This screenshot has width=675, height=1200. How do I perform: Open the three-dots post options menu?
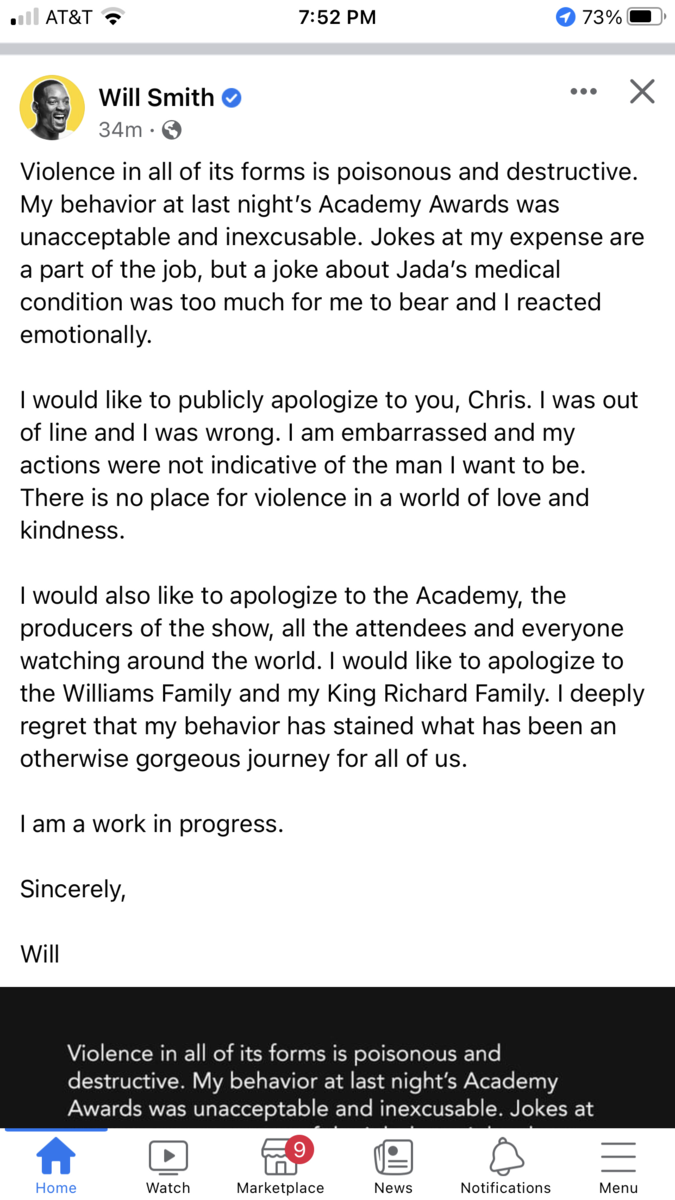pos(583,92)
